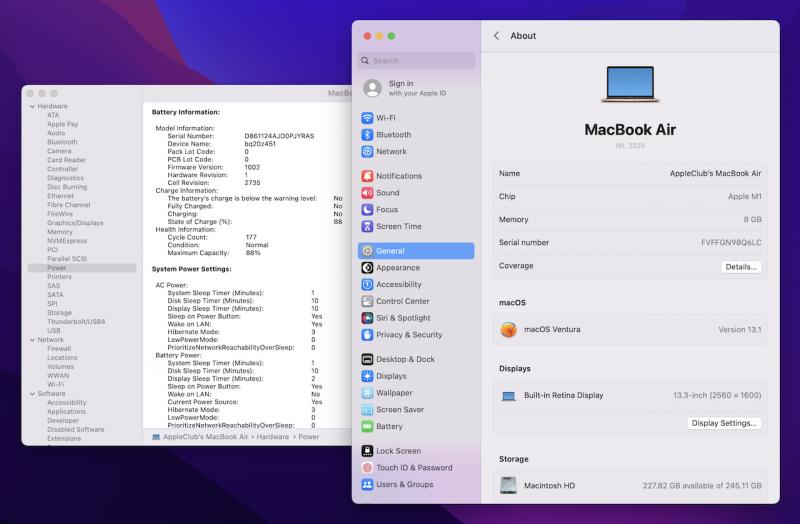Image resolution: width=800 pixels, height=524 pixels.
Task: Open Bluetooth icon in System Settings sidebar
Action: click(x=367, y=135)
